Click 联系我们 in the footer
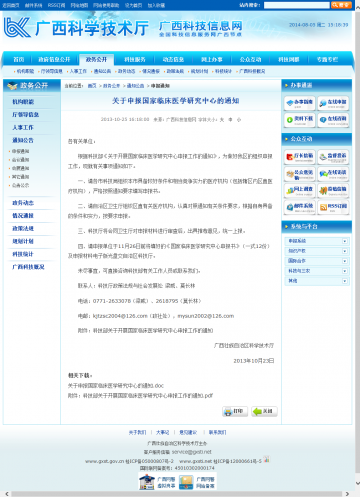 click(218, 432)
